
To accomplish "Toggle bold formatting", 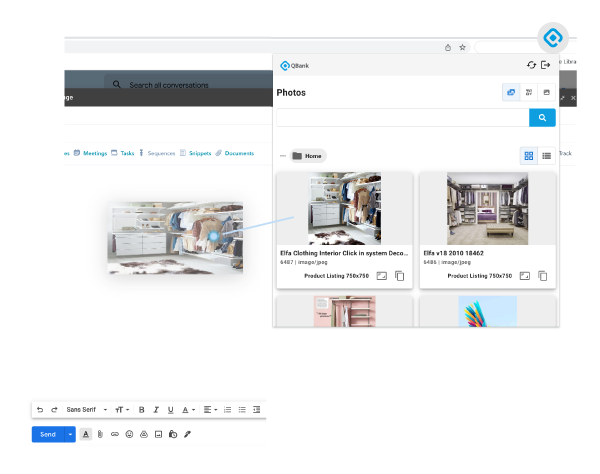I will click(x=142, y=410).
